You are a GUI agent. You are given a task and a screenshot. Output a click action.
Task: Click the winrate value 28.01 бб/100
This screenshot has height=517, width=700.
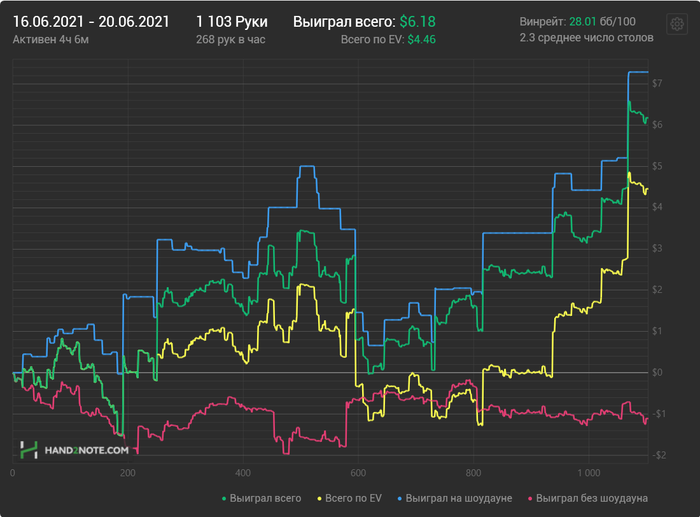point(602,21)
